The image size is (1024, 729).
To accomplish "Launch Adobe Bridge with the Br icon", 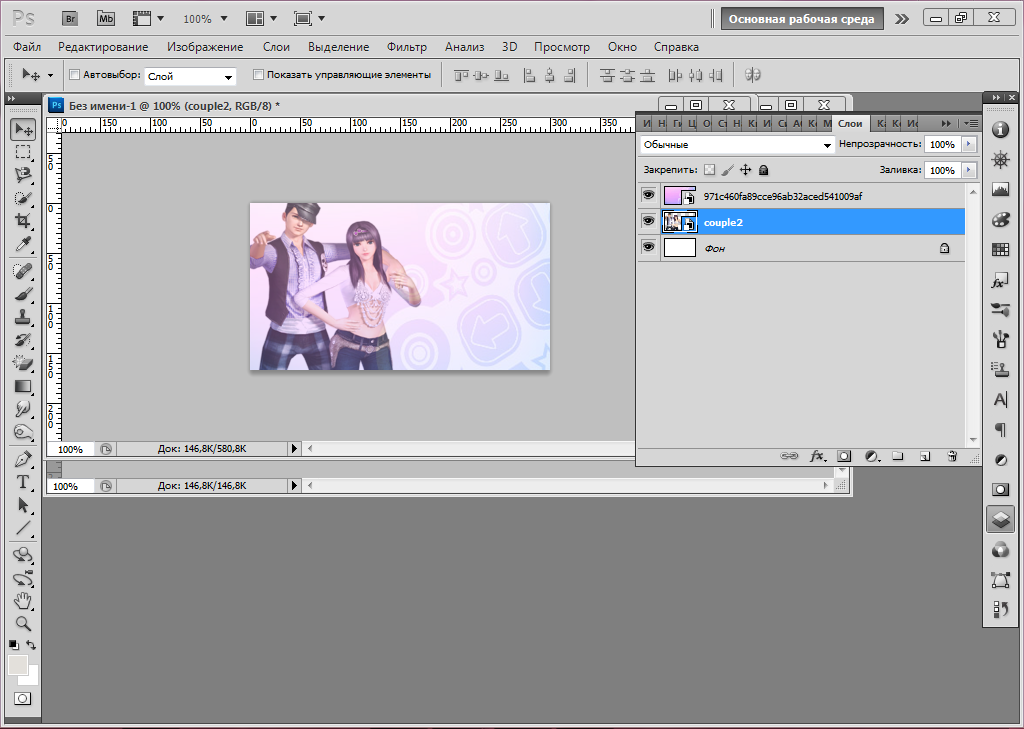I will pyautogui.click(x=70, y=18).
